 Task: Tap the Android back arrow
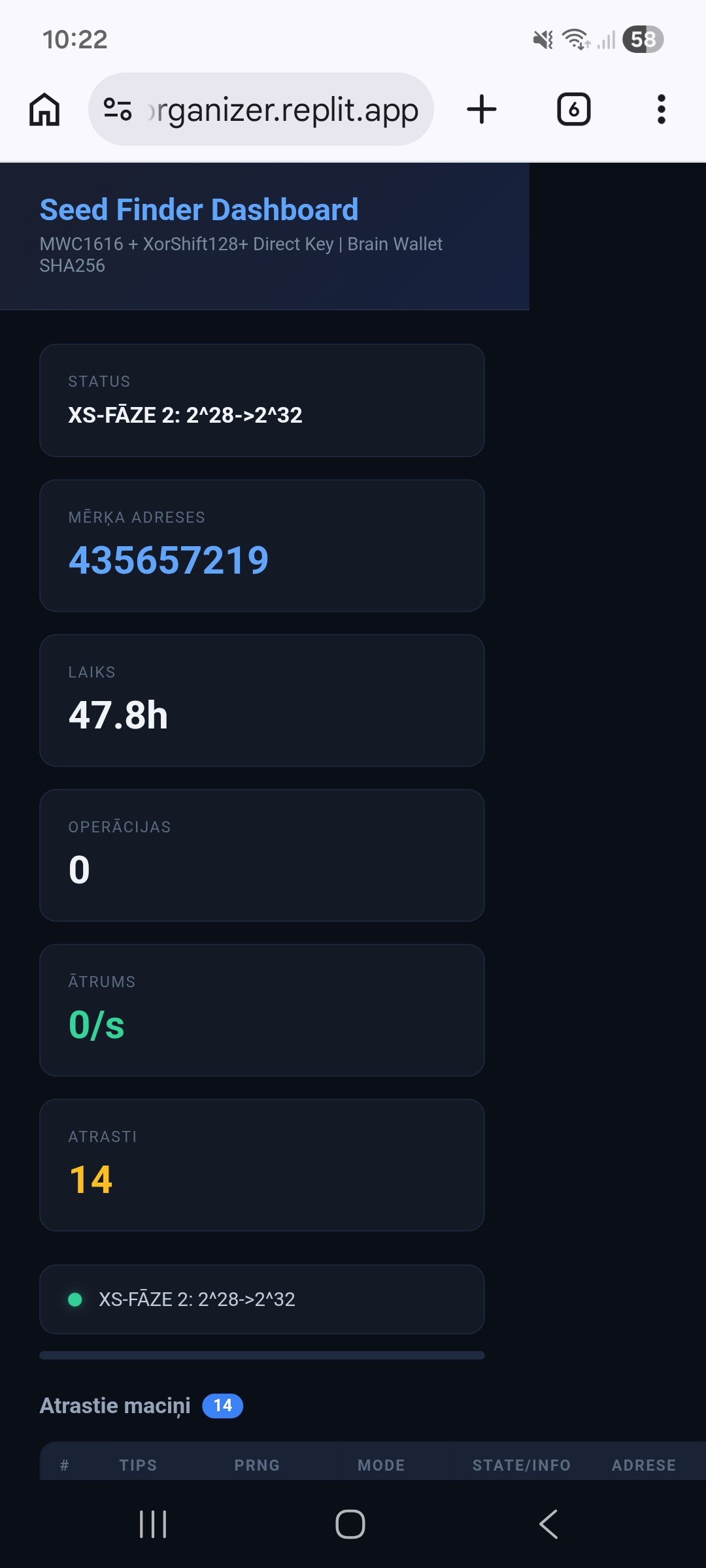548,1524
